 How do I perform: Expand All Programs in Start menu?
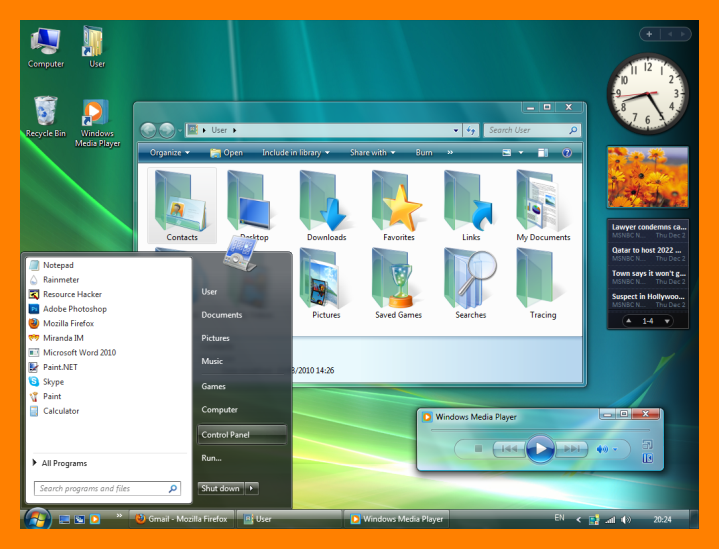[63, 463]
